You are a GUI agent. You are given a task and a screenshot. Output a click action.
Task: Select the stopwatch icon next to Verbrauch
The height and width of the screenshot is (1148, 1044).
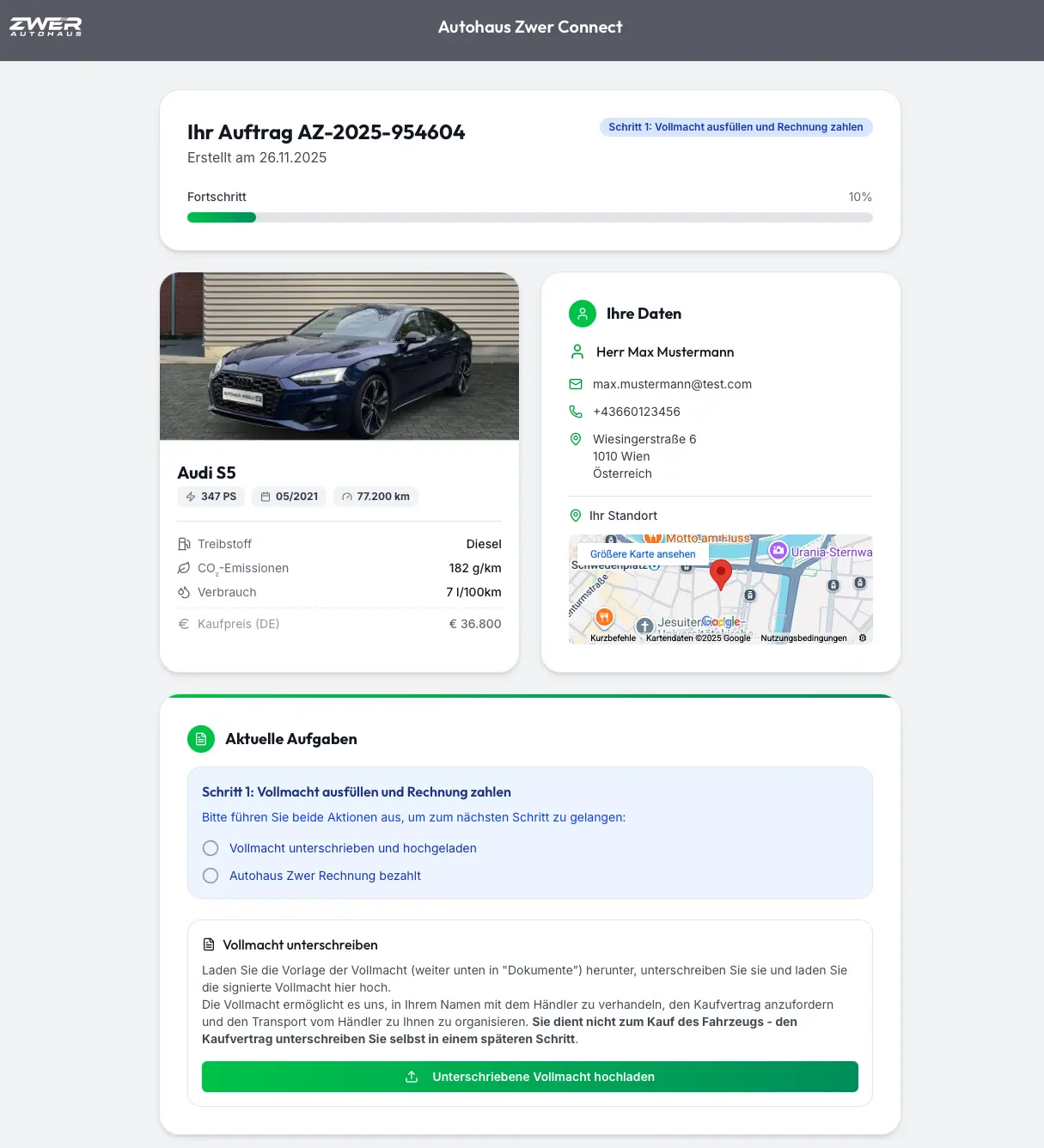pos(184,591)
